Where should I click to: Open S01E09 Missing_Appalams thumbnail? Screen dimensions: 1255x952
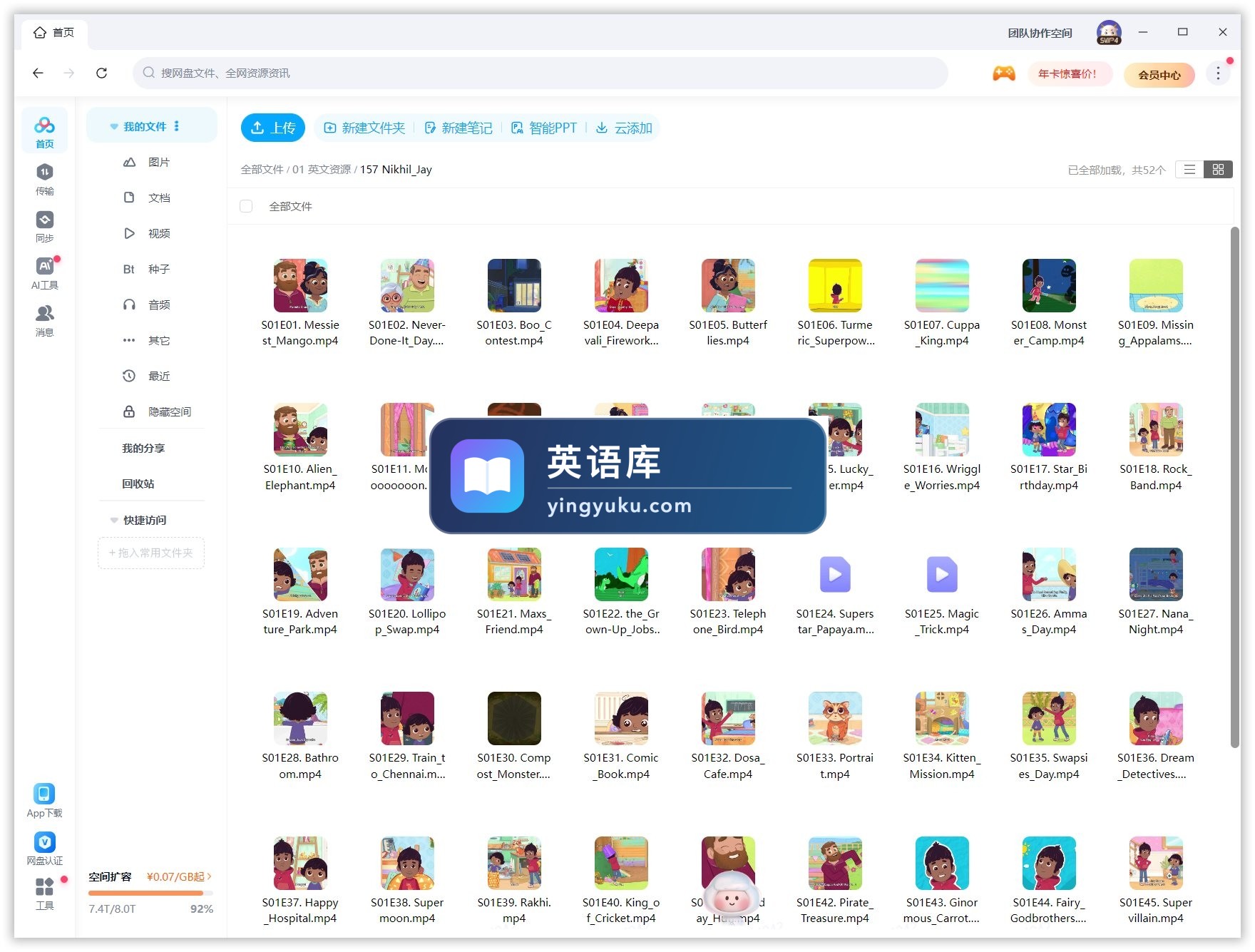1156,285
